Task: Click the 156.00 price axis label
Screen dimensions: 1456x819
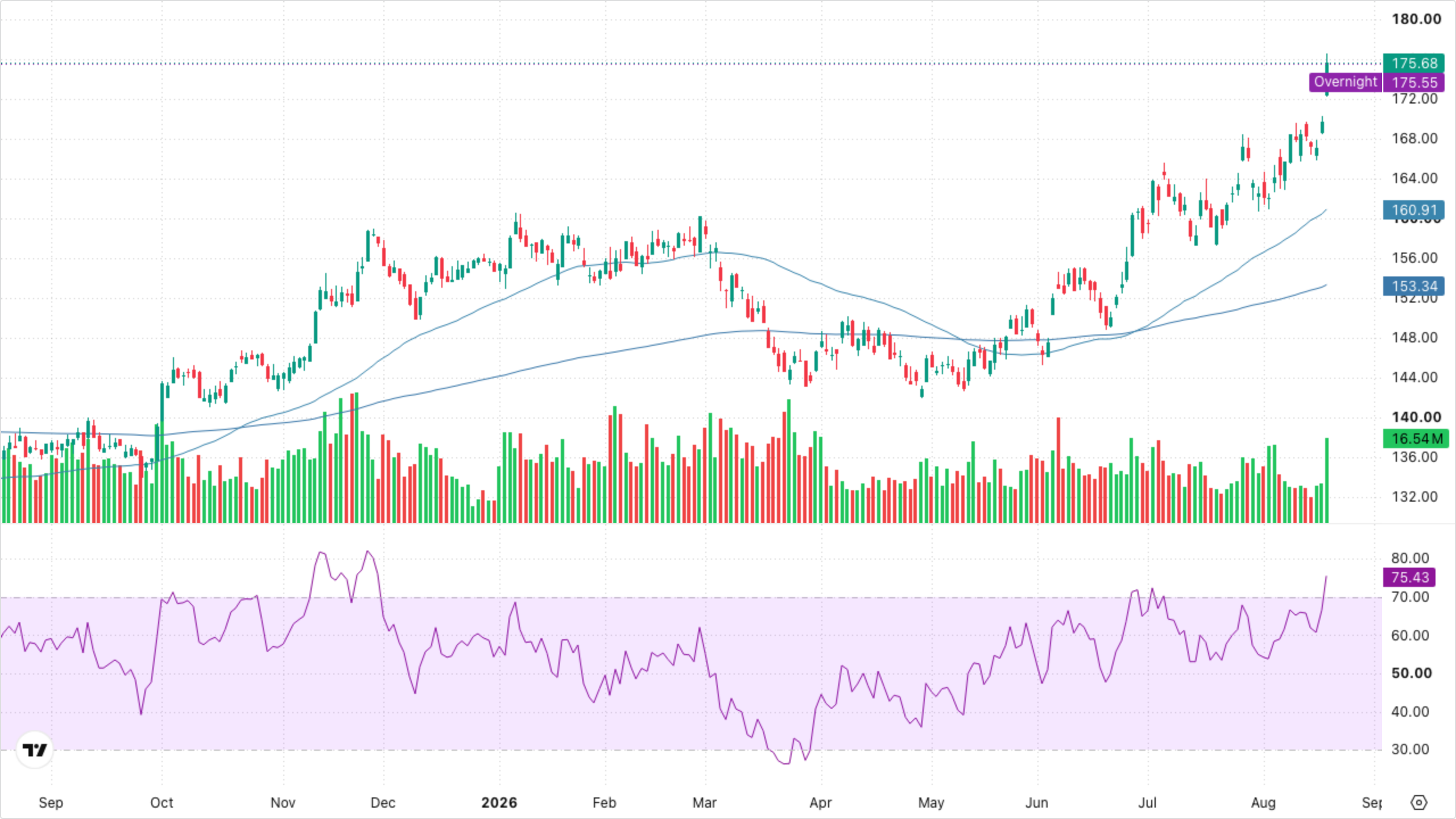Action: pyautogui.click(x=1414, y=258)
